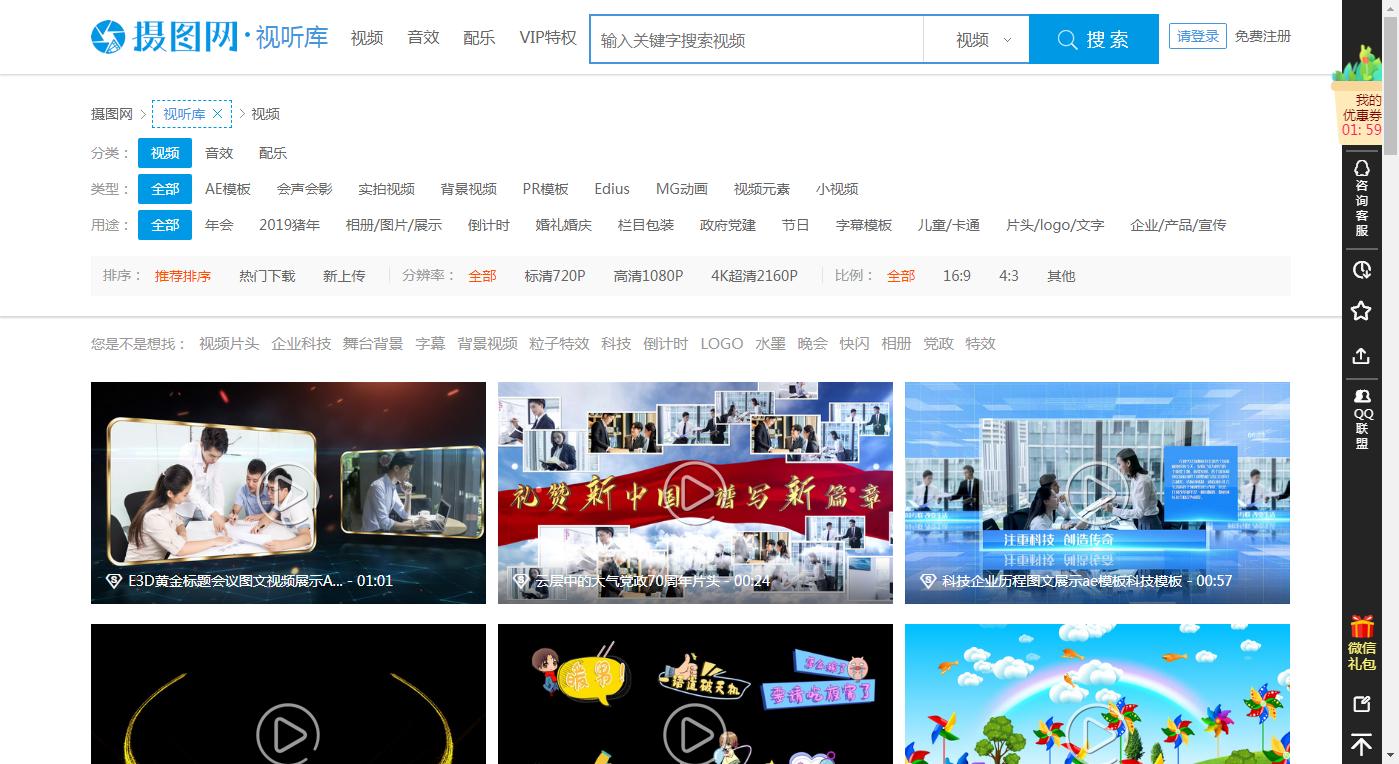
Task: Click the feedback pencil icon near page bottom
Action: [x=1361, y=703]
